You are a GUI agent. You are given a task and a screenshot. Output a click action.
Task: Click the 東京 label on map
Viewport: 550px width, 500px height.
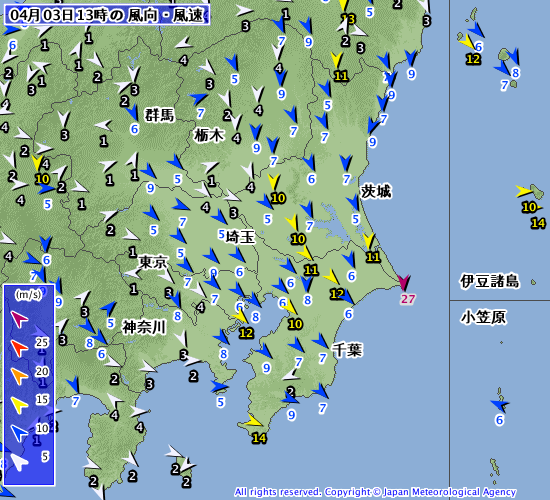(153, 262)
